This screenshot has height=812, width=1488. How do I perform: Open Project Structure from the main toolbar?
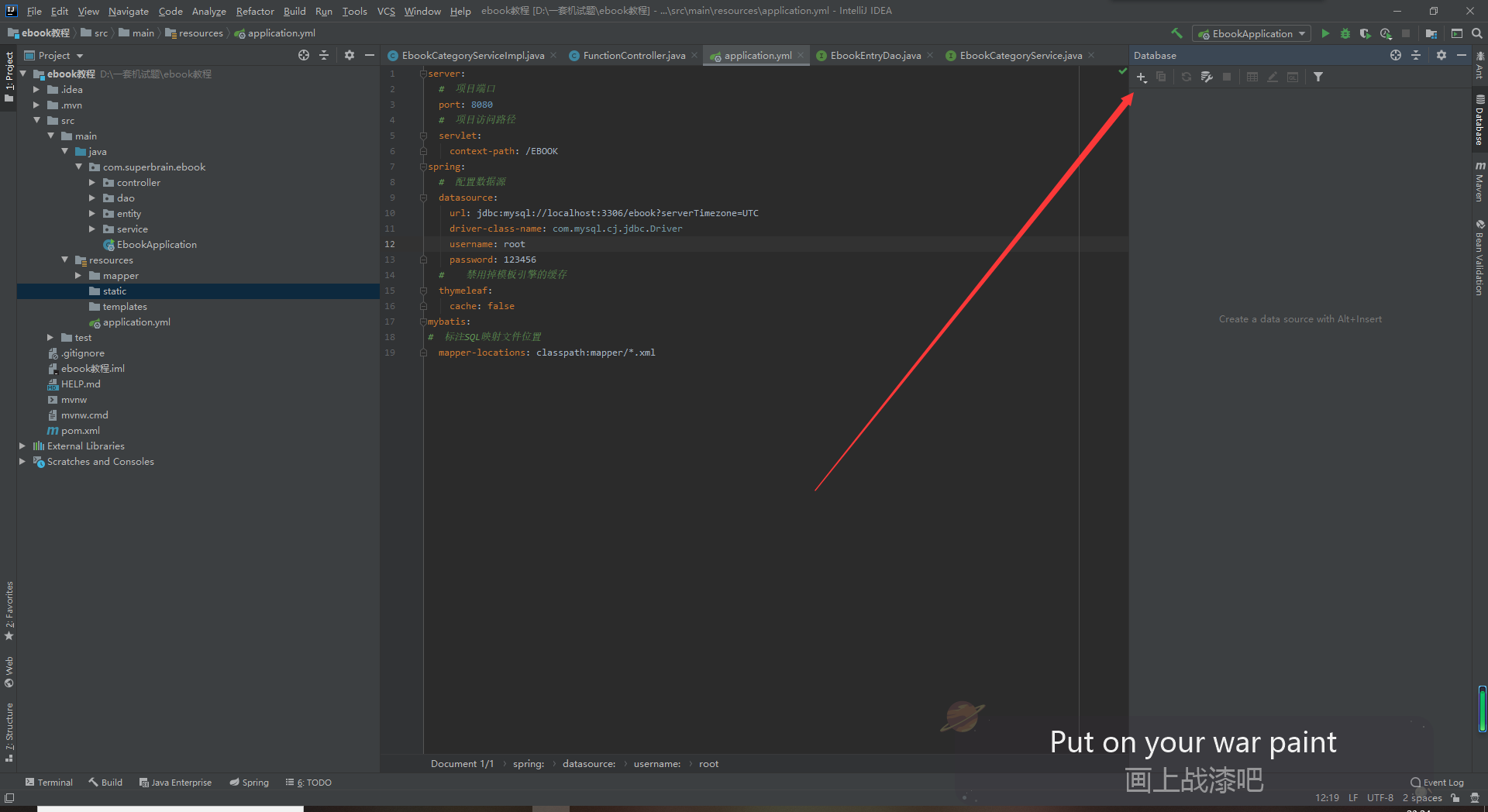point(1431,33)
